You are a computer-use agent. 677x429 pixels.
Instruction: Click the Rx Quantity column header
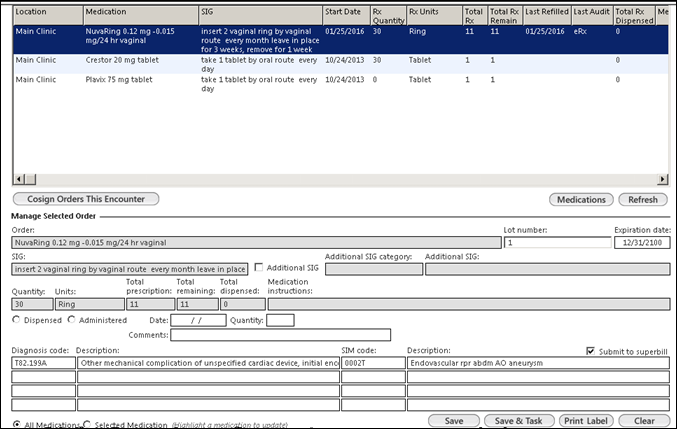click(x=388, y=16)
